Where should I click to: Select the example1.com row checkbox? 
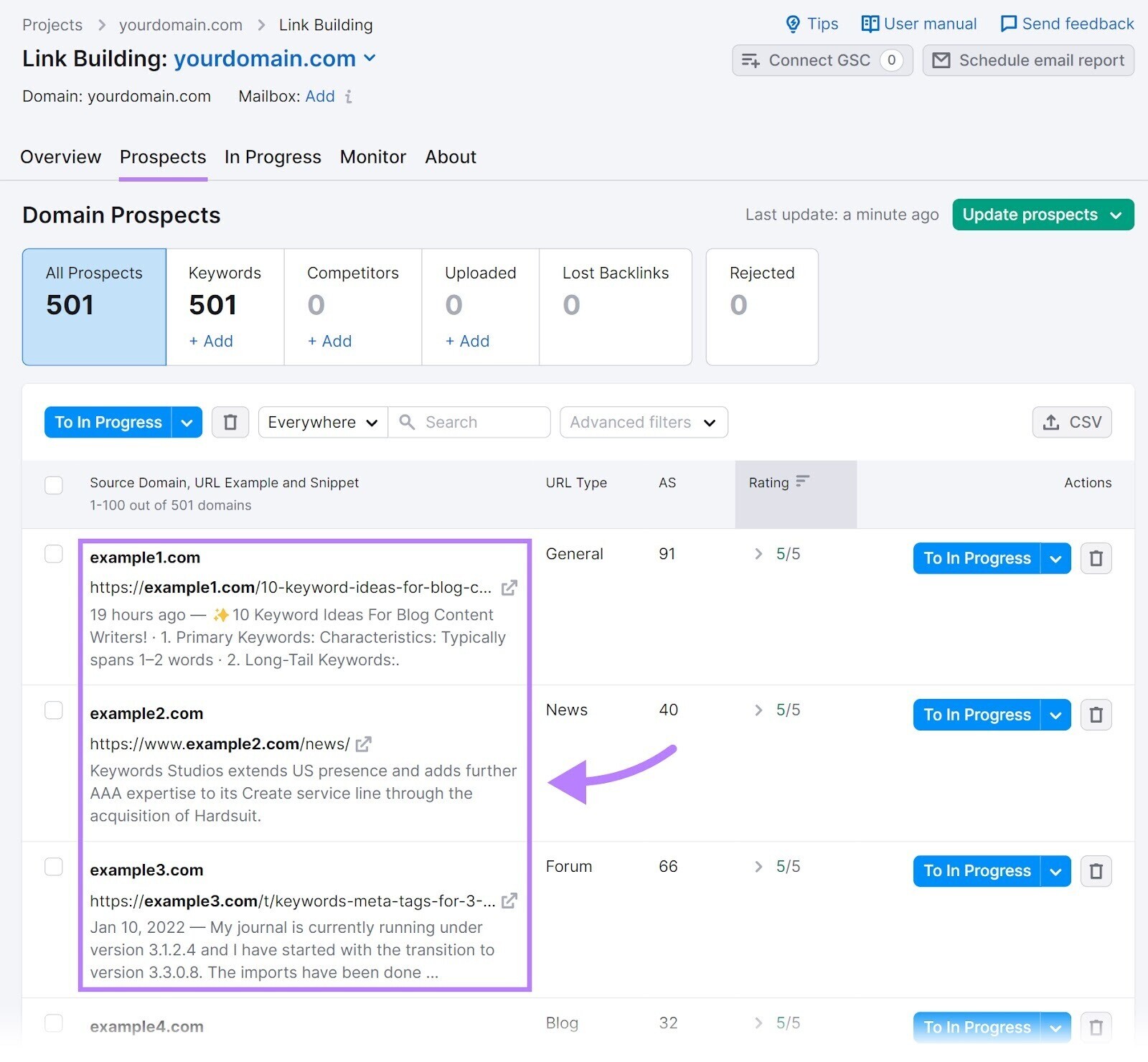click(x=53, y=554)
